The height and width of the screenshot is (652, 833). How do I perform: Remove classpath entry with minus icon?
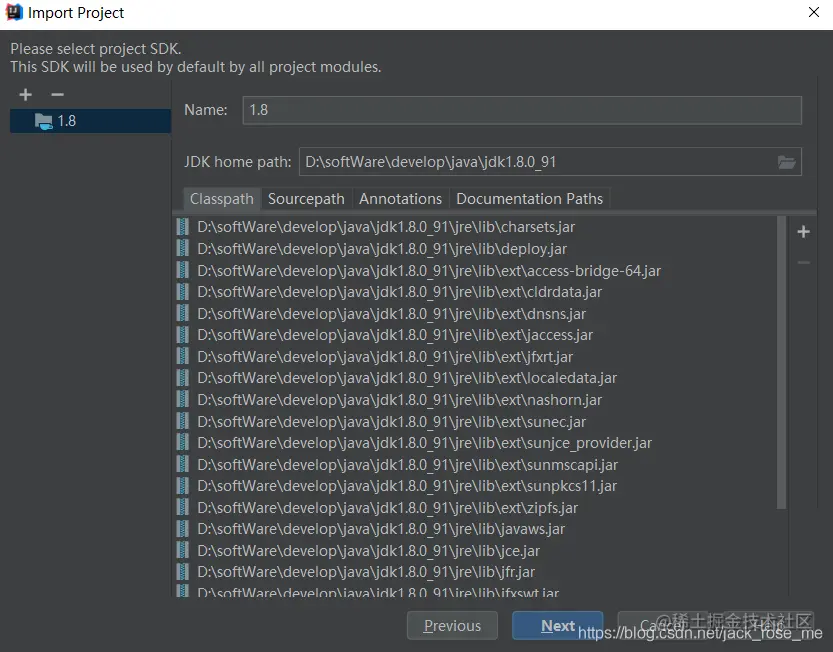(x=803, y=263)
